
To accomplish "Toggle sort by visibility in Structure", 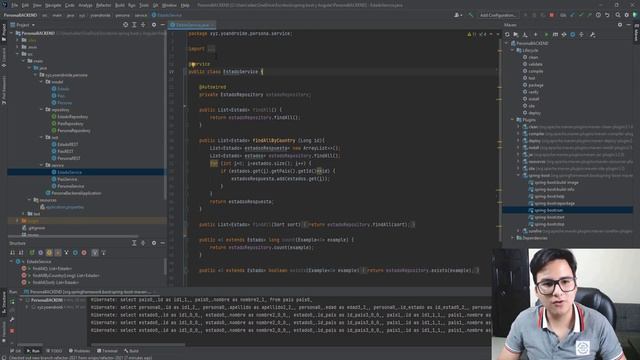I will 12,253.
